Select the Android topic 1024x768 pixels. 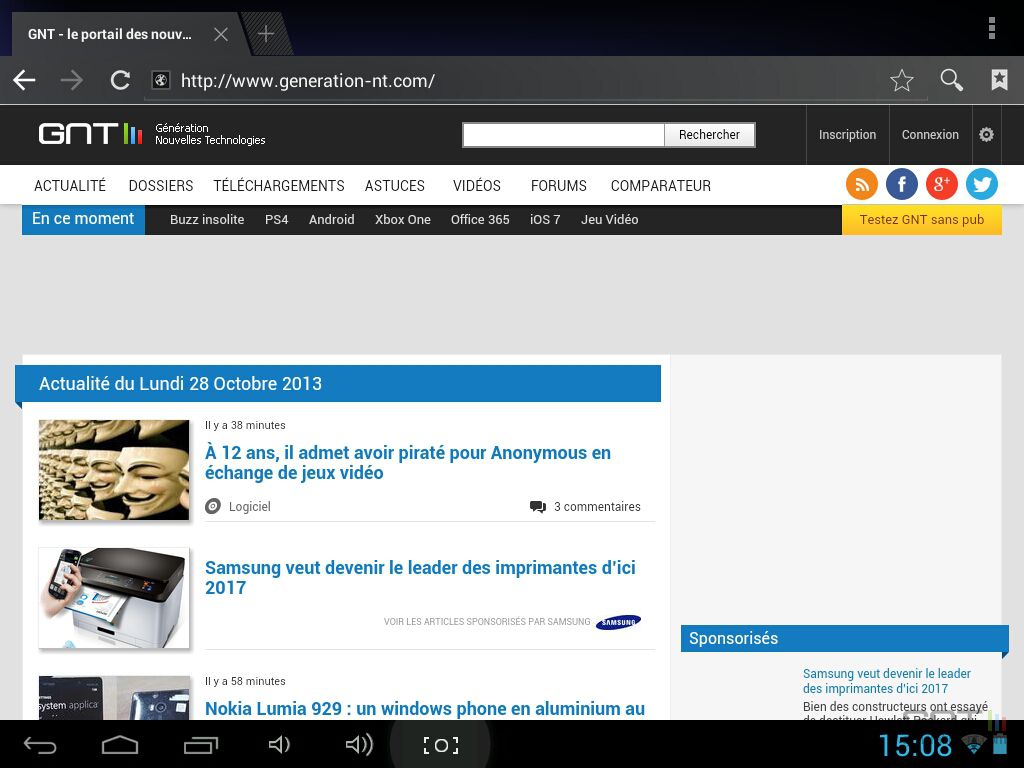[331, 219]
